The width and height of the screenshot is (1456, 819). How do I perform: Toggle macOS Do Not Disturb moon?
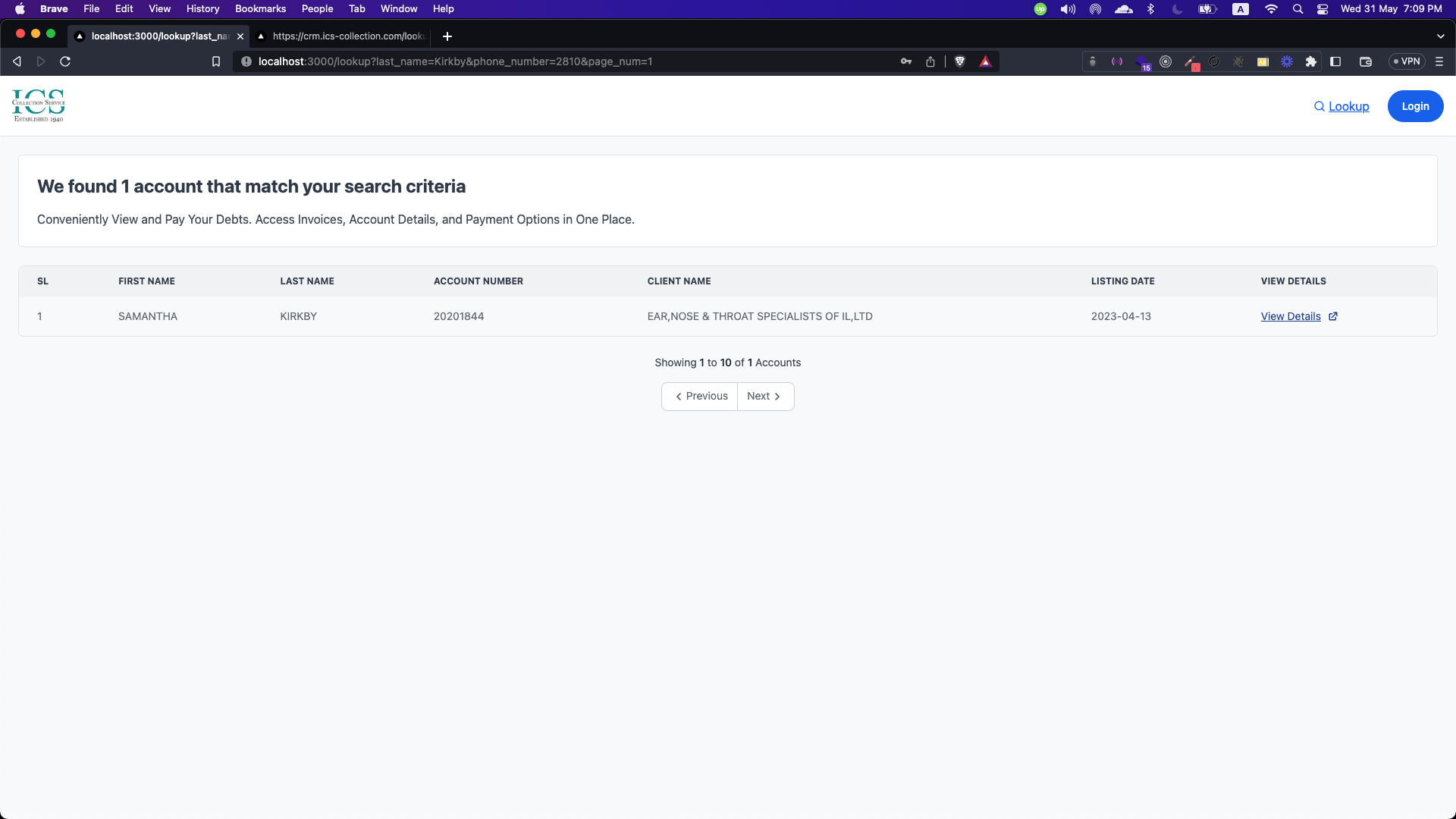(x=1177, y=9)
